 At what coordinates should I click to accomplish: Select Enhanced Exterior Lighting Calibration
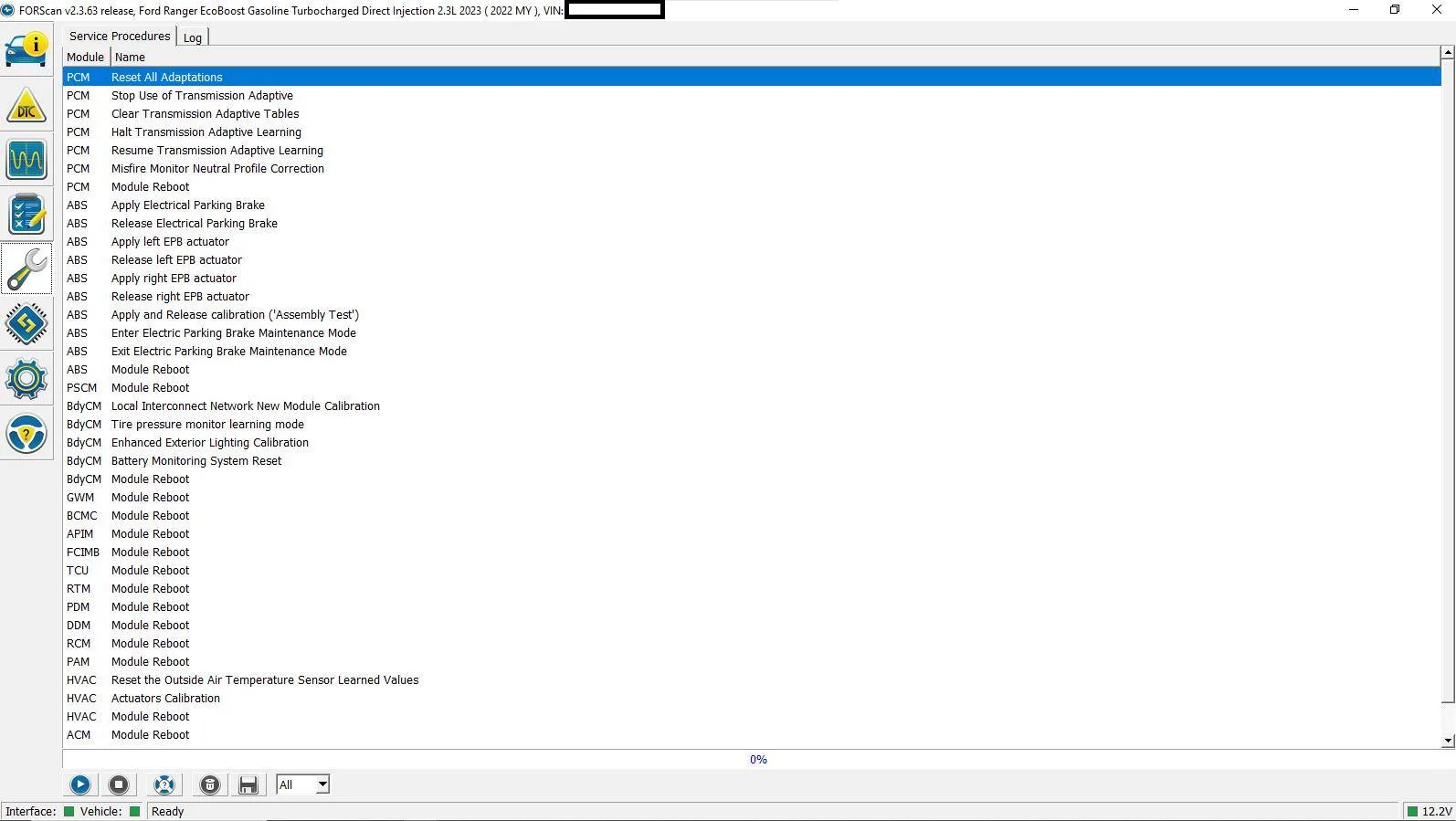tap(752, 442)
